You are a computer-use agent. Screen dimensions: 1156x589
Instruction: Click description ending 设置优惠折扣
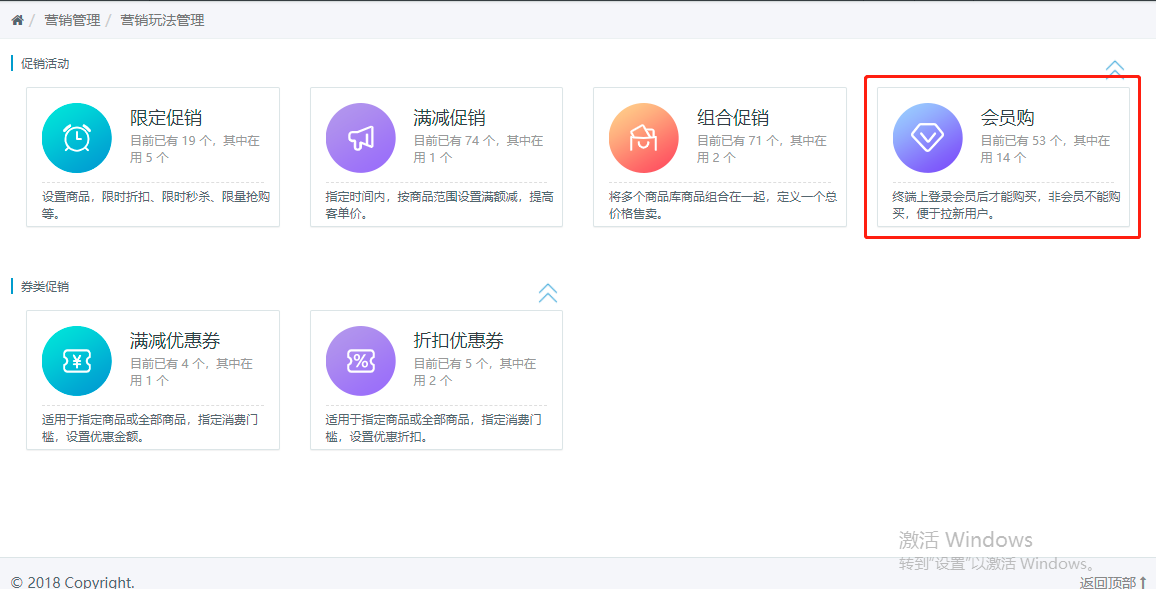pos(435,428)
